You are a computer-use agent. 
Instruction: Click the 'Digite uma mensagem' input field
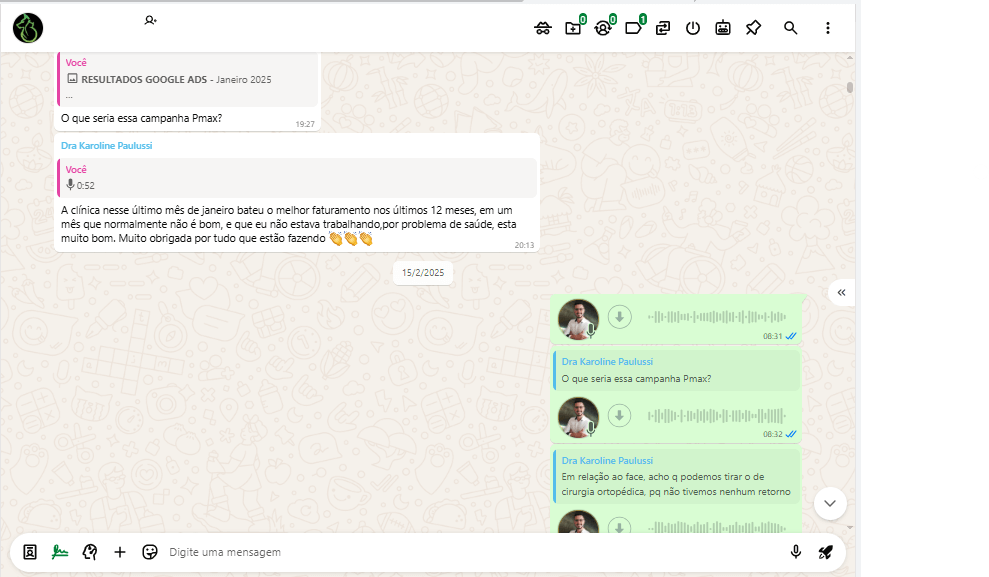(x=470, y=552)
